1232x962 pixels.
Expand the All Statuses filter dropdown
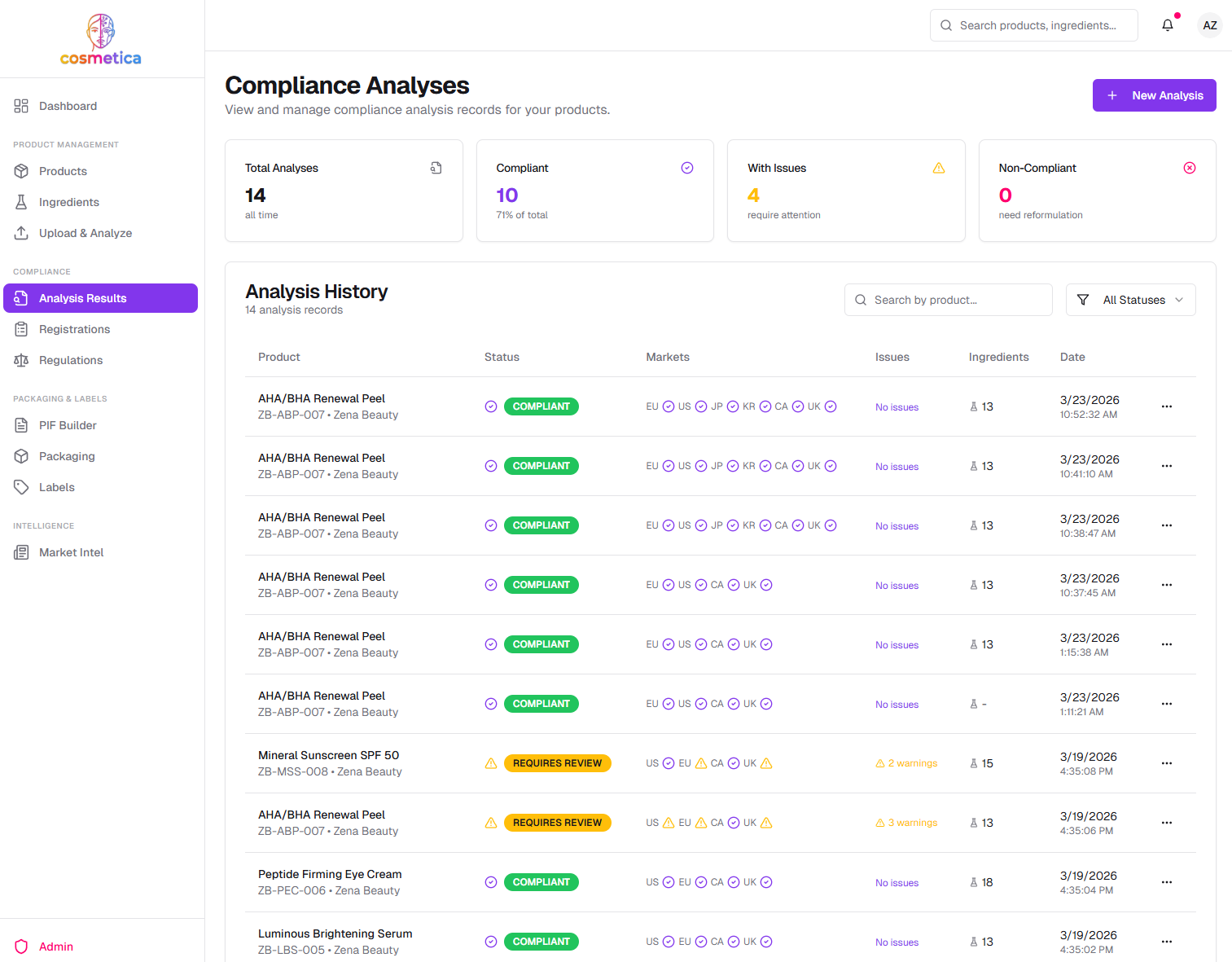click(1130, 300)
